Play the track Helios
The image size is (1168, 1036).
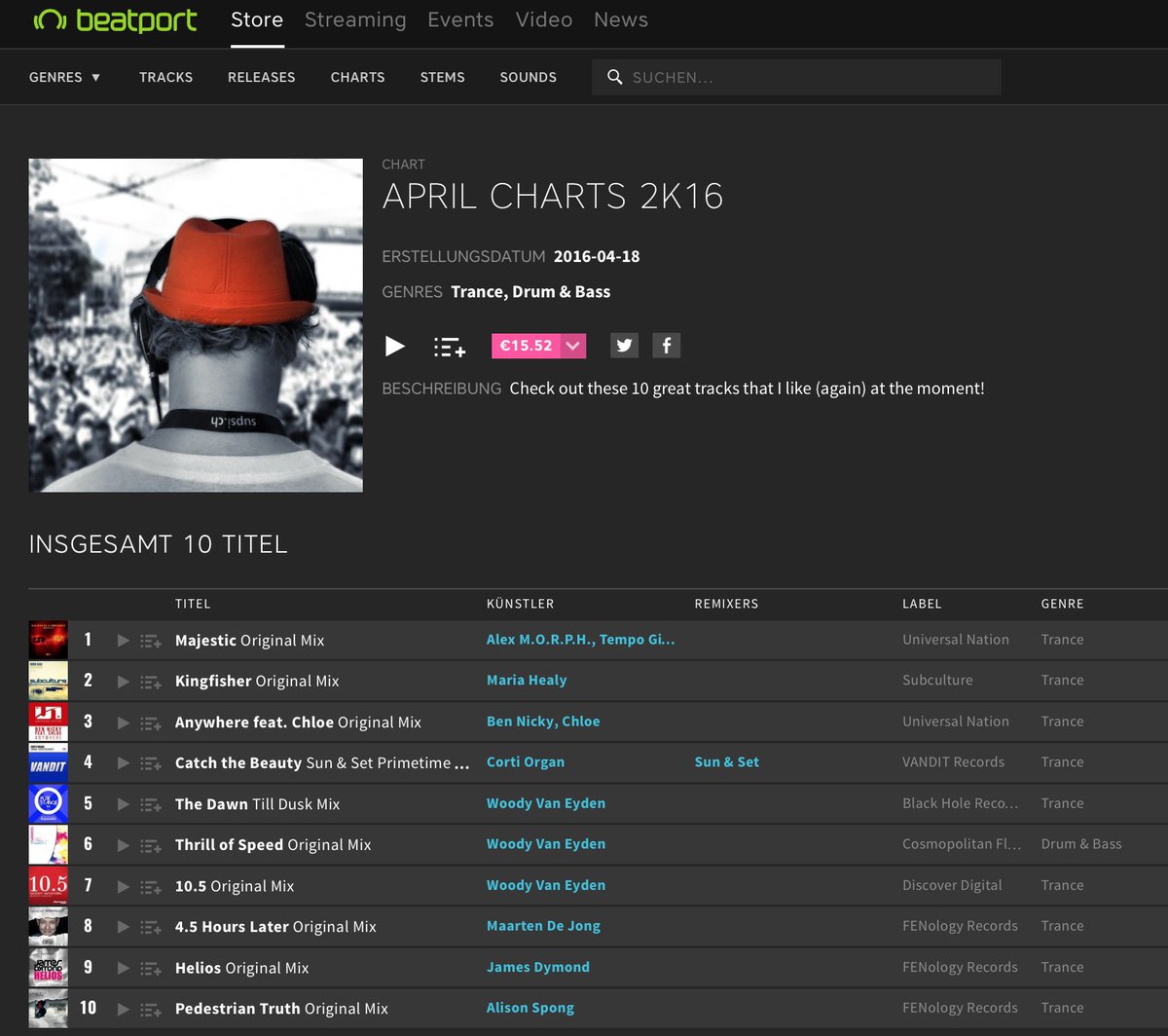pyautogui.click(x=123, y=968)
